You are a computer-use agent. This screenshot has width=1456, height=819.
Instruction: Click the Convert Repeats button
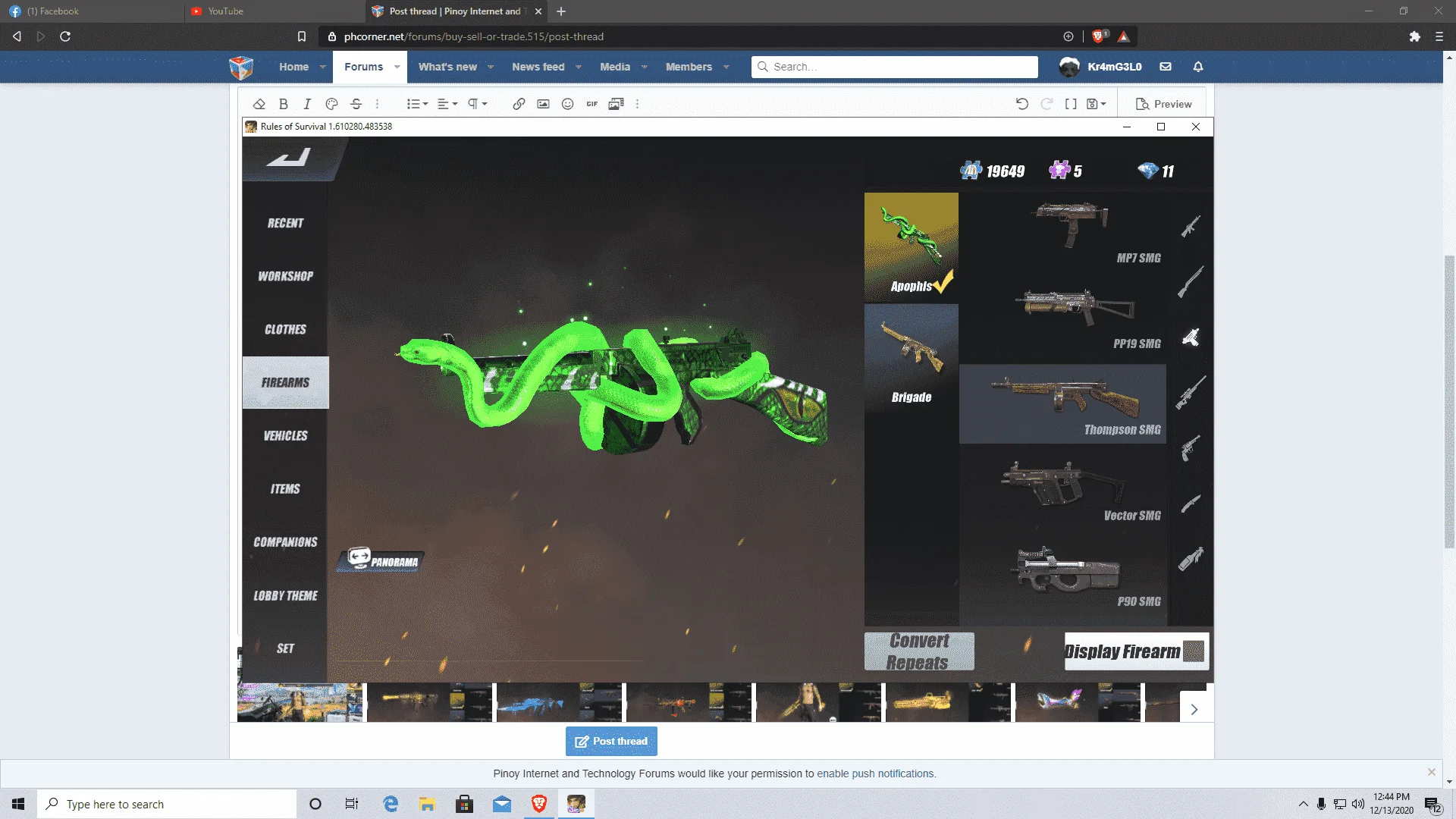[x=919, y=651]
